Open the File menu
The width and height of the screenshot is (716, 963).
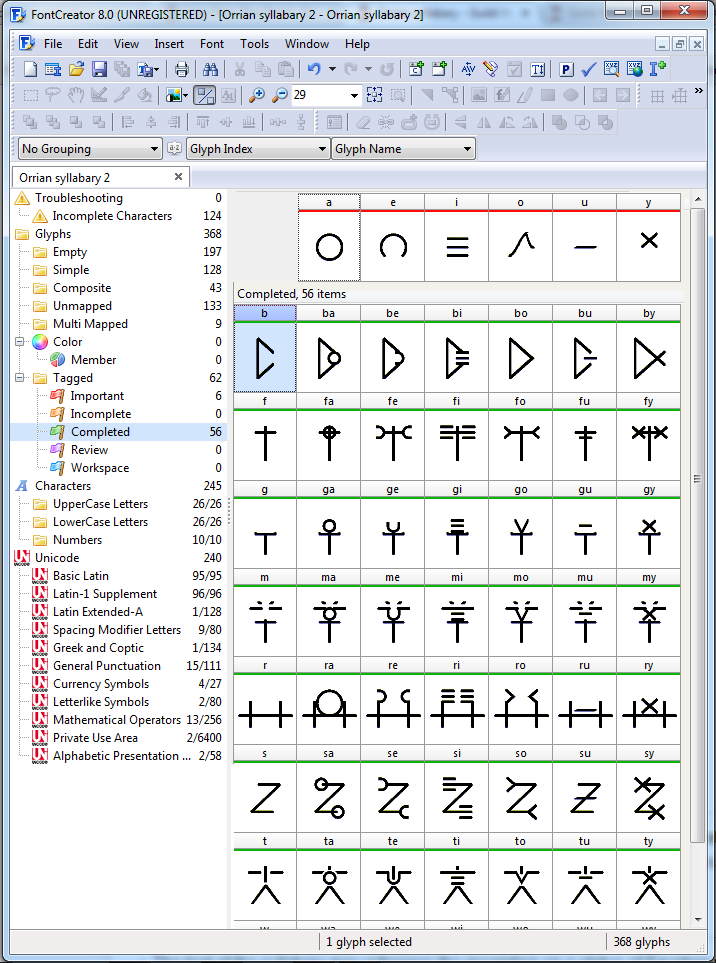point(53,44)
